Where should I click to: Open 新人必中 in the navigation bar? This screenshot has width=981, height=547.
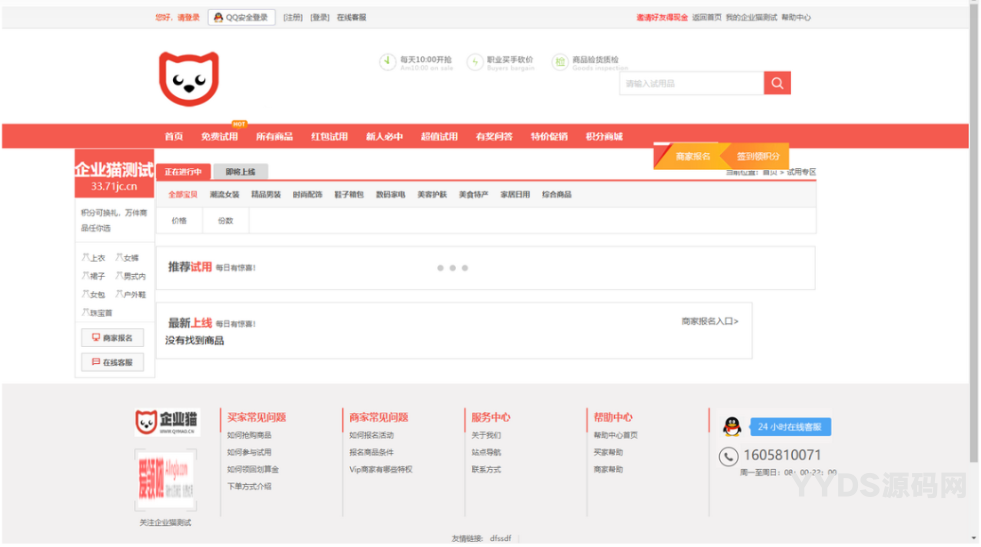tap(384, 136)
